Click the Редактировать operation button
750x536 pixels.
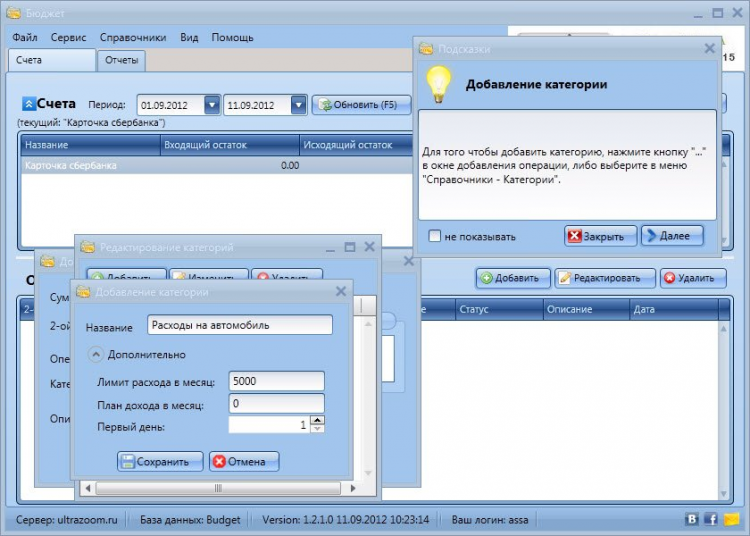click(605, 278)
